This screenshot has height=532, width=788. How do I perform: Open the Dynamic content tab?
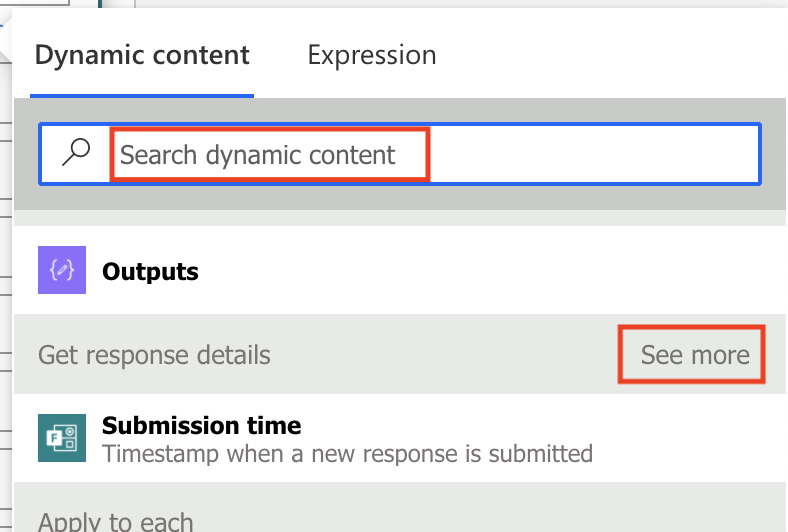tap(142, 55)
